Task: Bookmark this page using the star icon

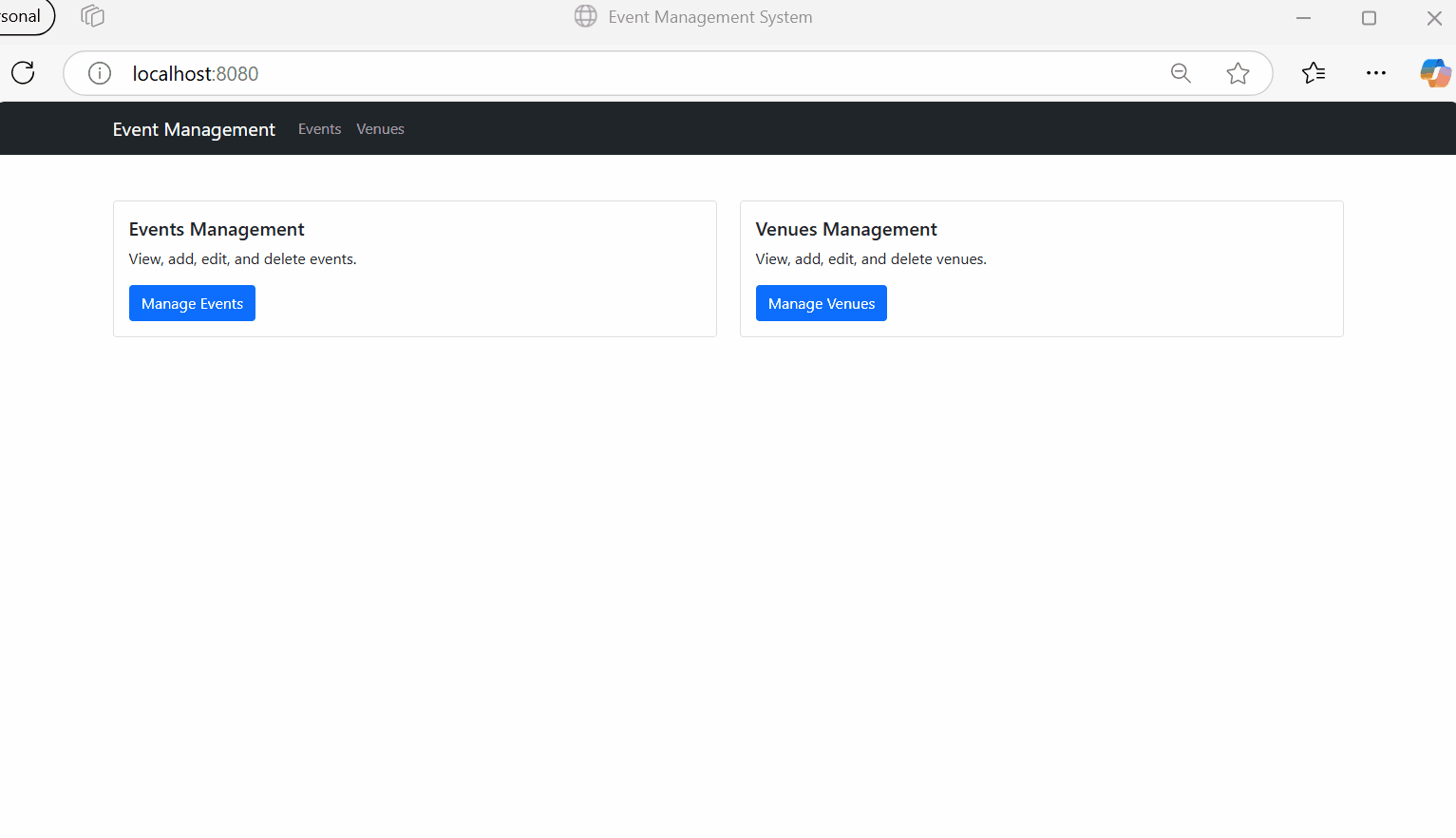Action: pyautogui.click(x=1238, y=72)
